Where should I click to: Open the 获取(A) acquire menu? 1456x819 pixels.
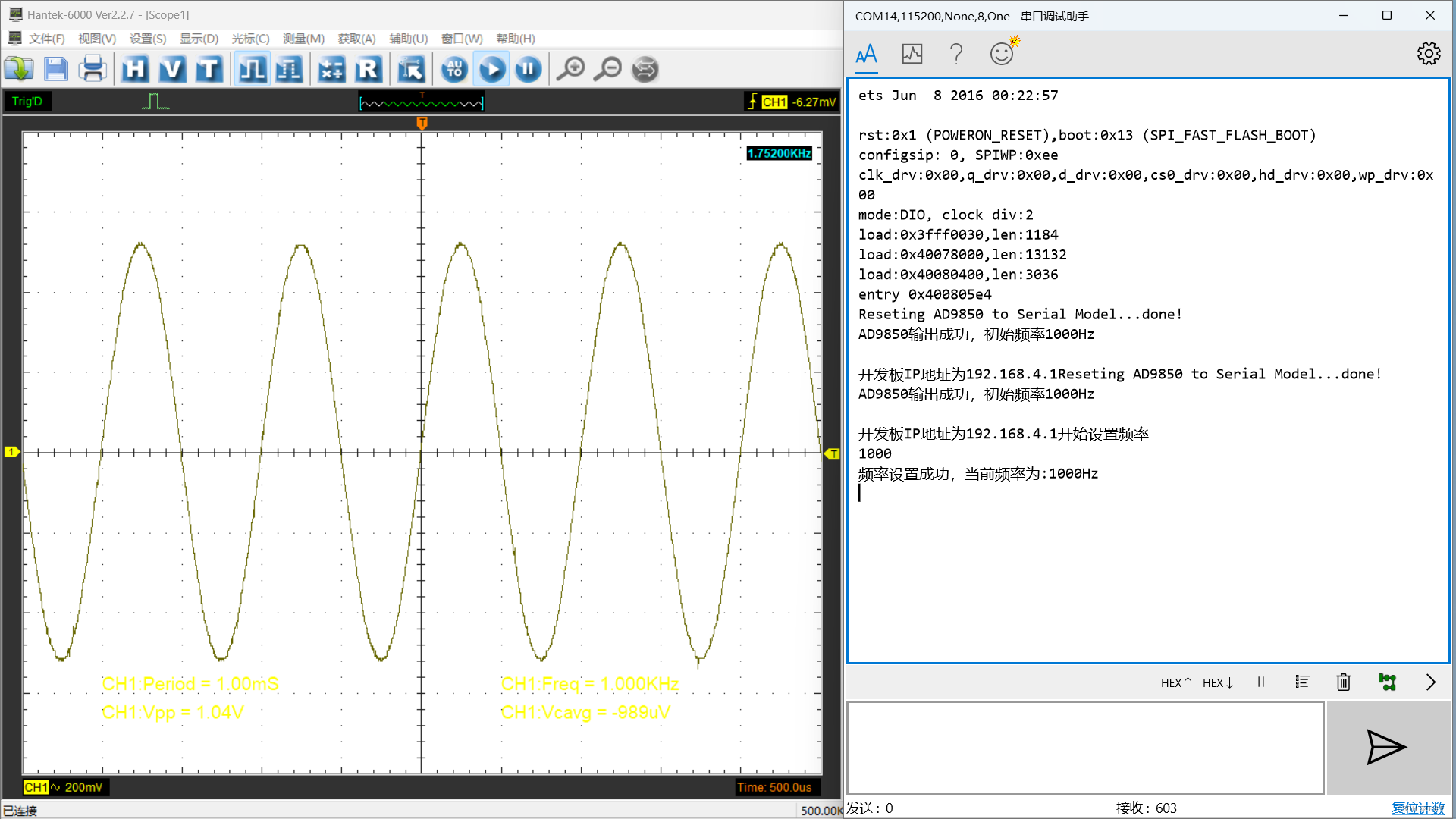coord(356,39)
